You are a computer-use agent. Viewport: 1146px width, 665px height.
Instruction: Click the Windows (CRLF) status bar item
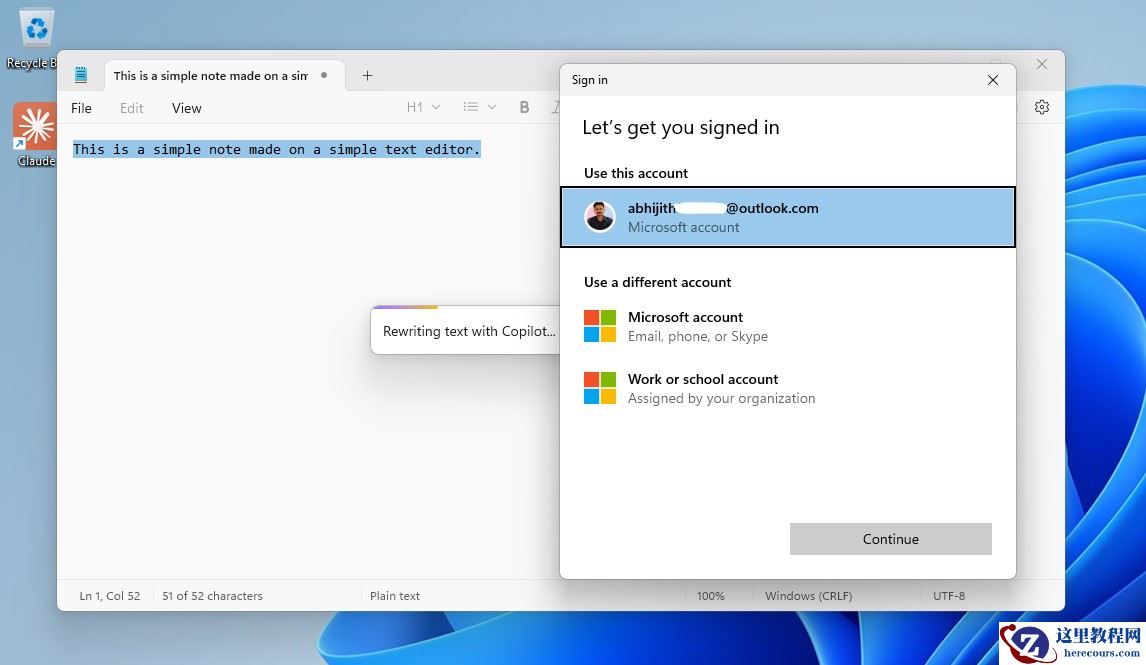pyautogui.click(x=808, y=595)
